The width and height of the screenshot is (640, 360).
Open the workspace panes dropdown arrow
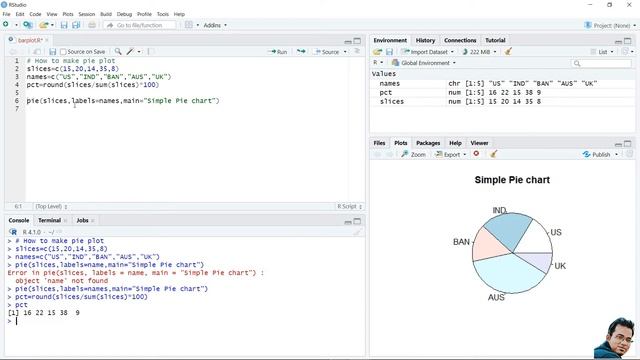pyautogui.click(x=198, y=25)
